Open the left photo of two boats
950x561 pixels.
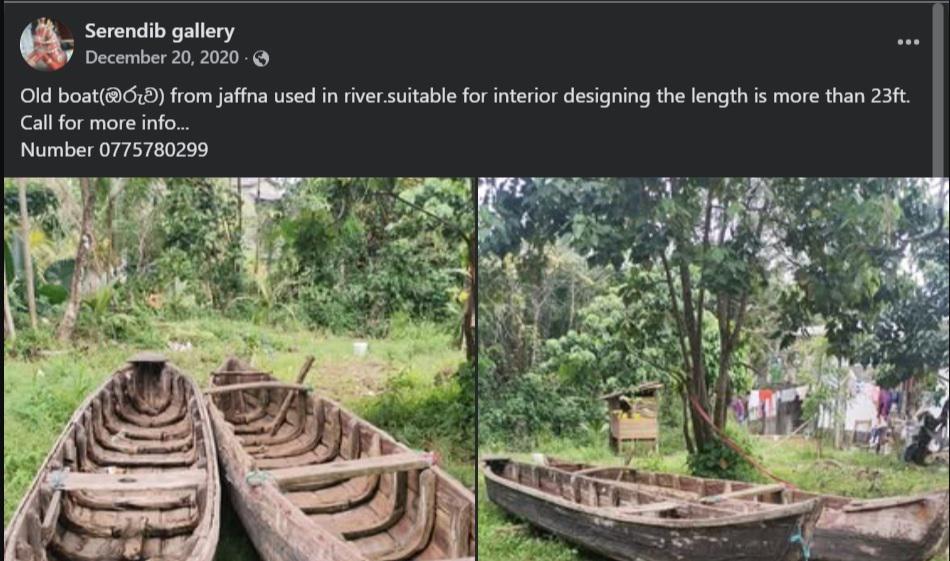click(239, 368)
